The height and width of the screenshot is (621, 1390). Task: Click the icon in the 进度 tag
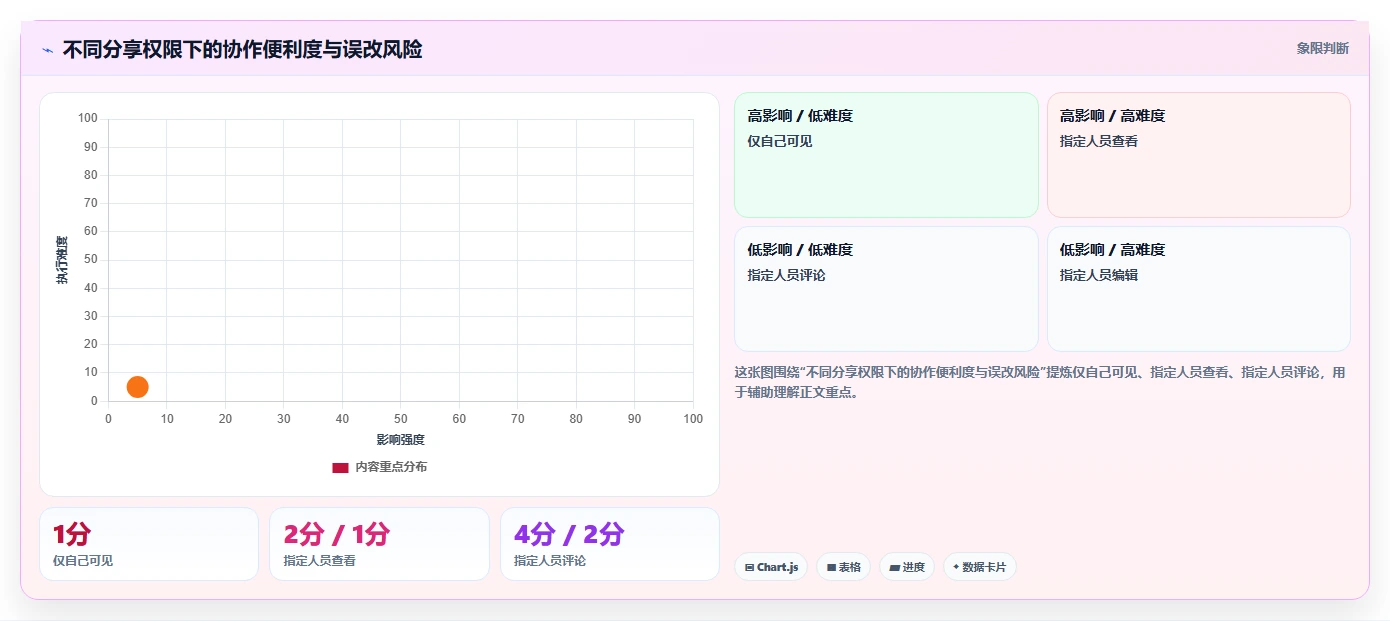894,568
